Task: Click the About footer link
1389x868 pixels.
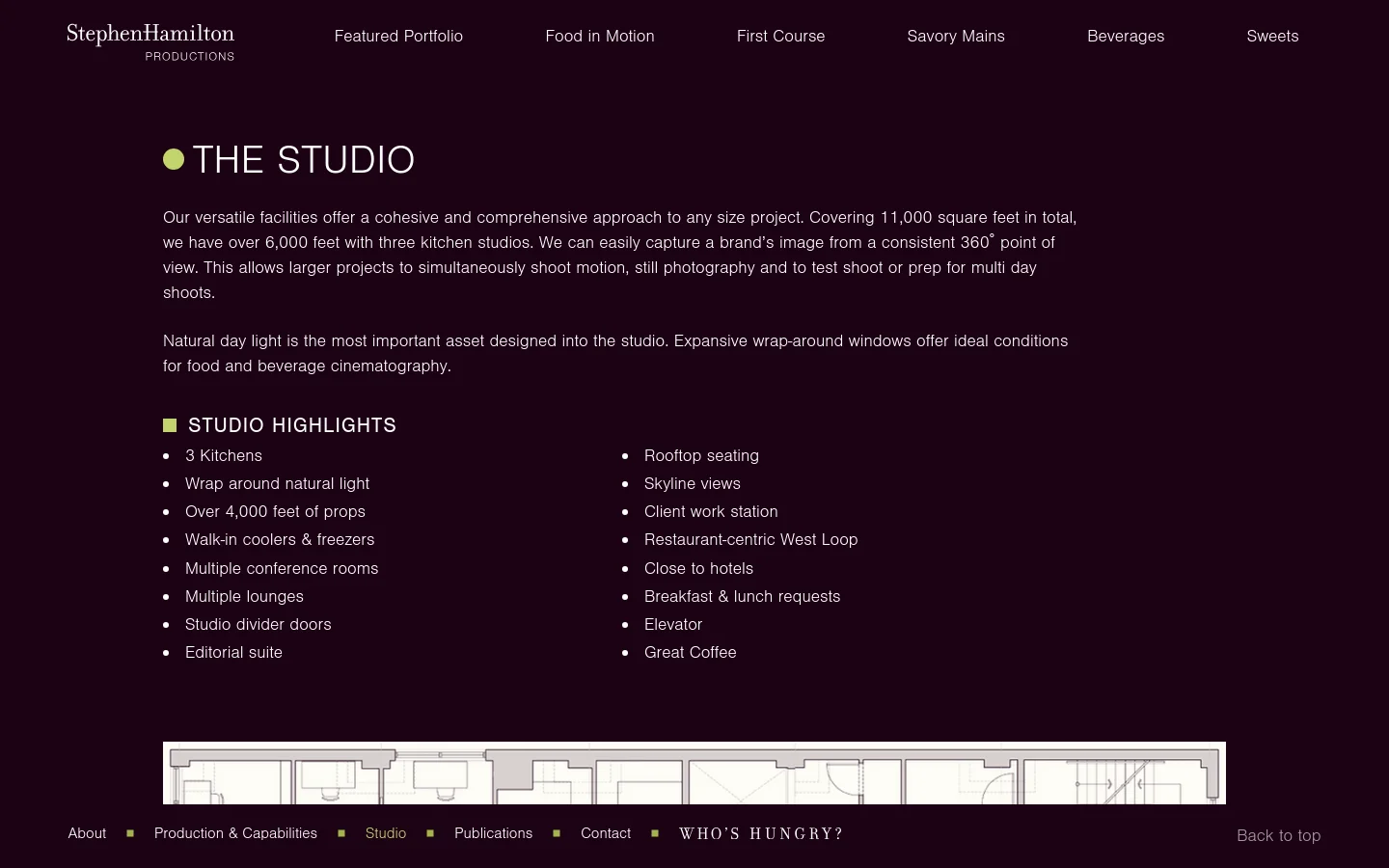Action: pos(87,833)
